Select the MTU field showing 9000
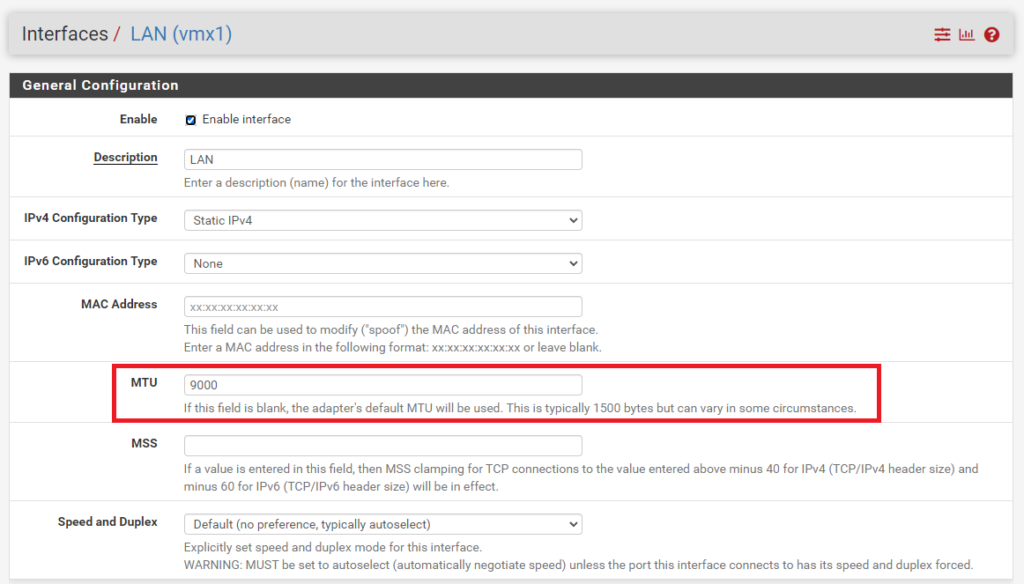The width and height of the screenshot is (1024, 584). 382,385
